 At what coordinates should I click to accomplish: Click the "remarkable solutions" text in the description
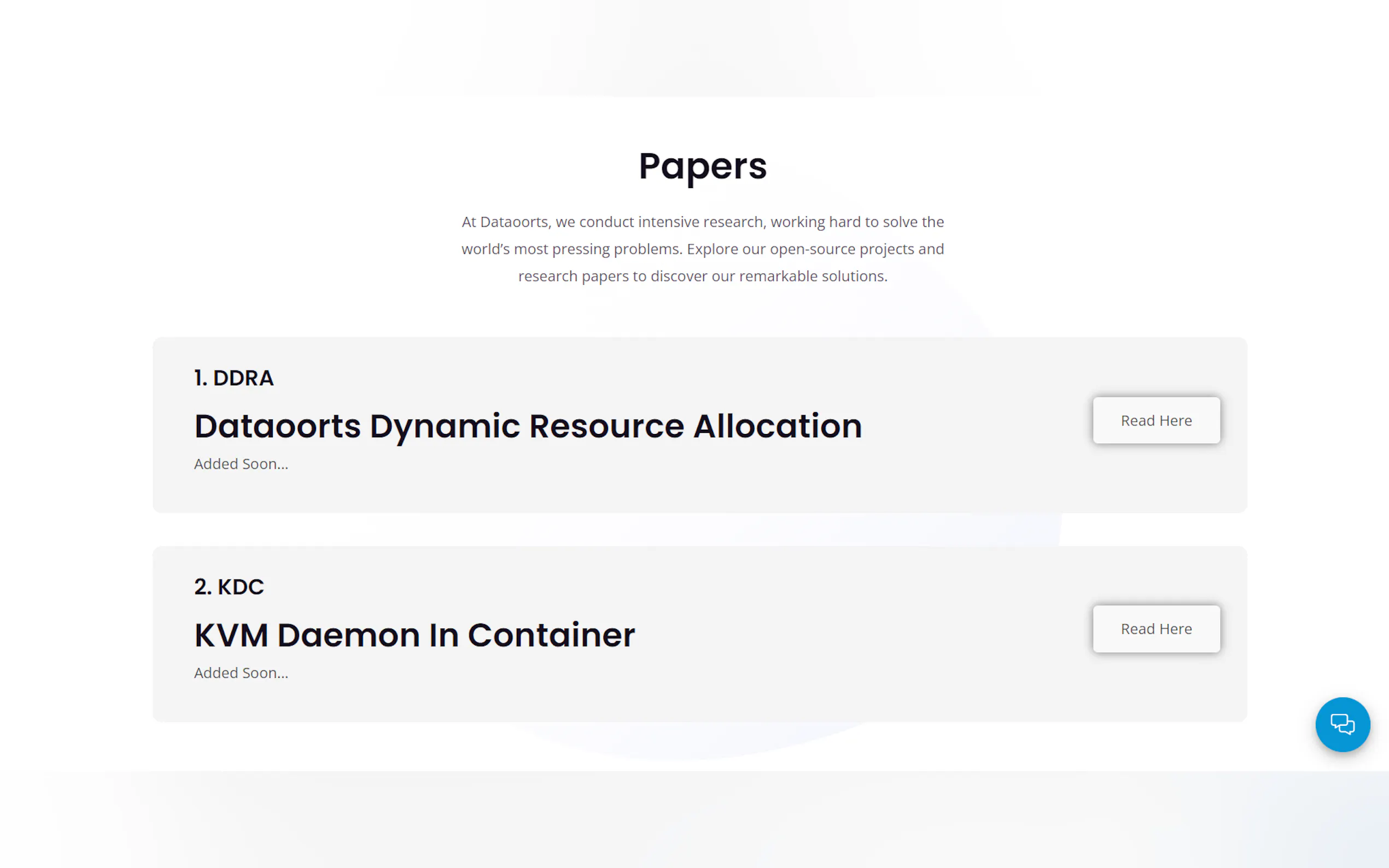(812, 276)
